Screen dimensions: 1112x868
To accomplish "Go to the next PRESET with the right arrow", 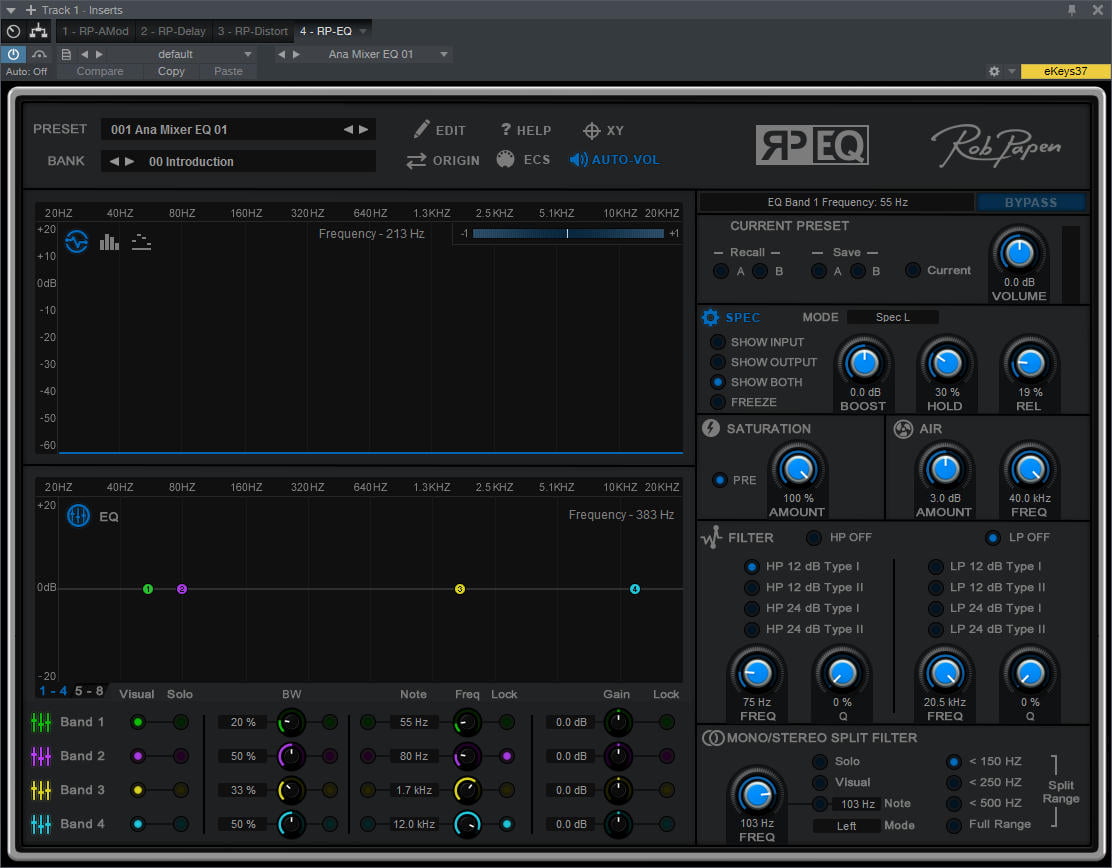I will (363, 129).
